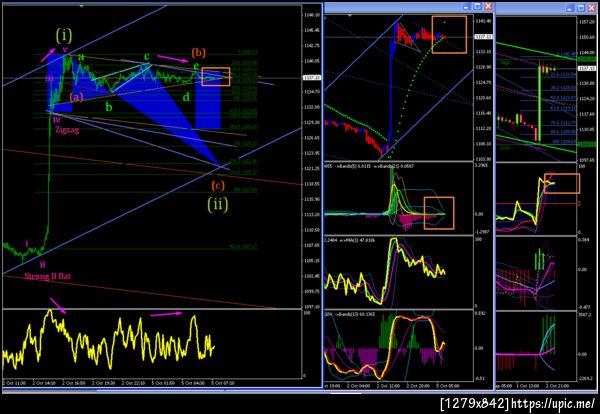Click the '2 Oct 21:00' time label in right chart
600x414 pixels.
(559, 386)
